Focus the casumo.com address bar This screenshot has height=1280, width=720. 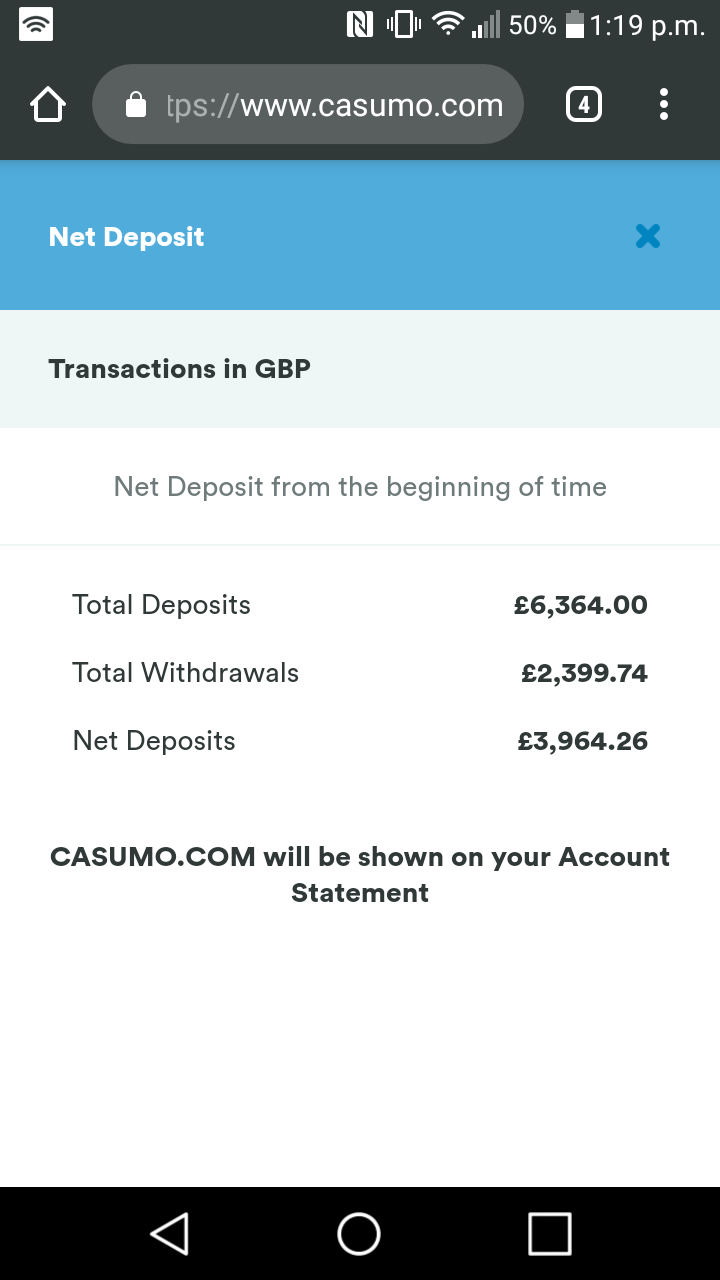pyautogui.click(x=308, y=104)
